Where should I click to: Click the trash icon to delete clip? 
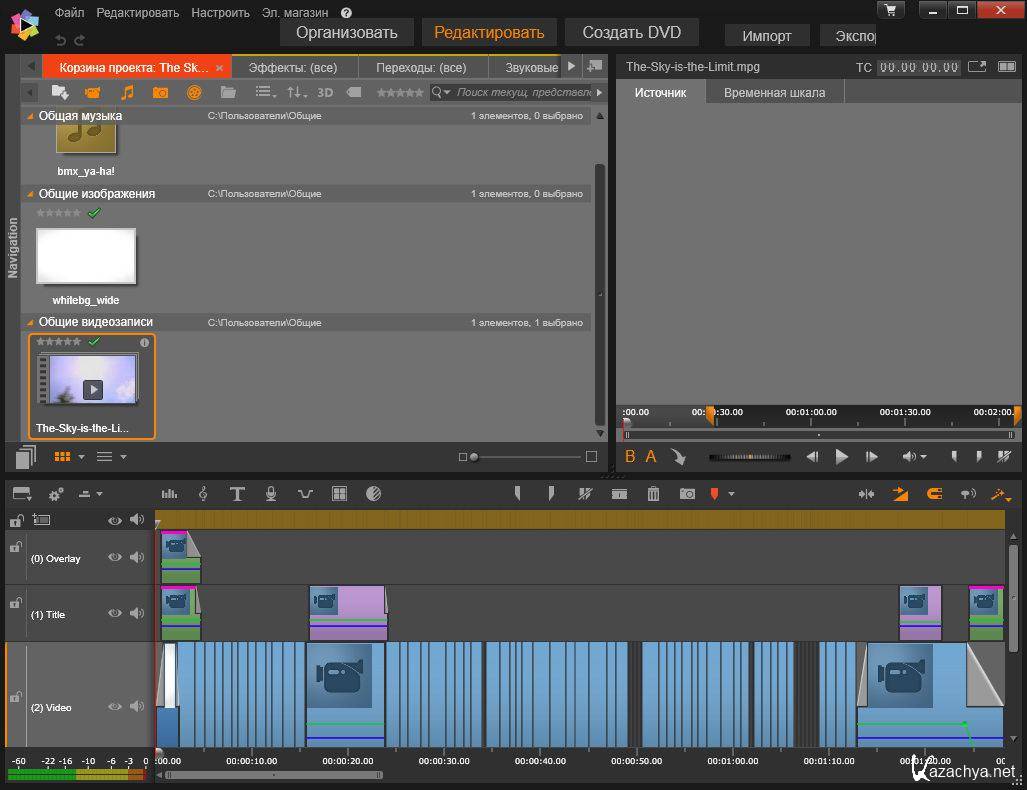pos(653,494)
